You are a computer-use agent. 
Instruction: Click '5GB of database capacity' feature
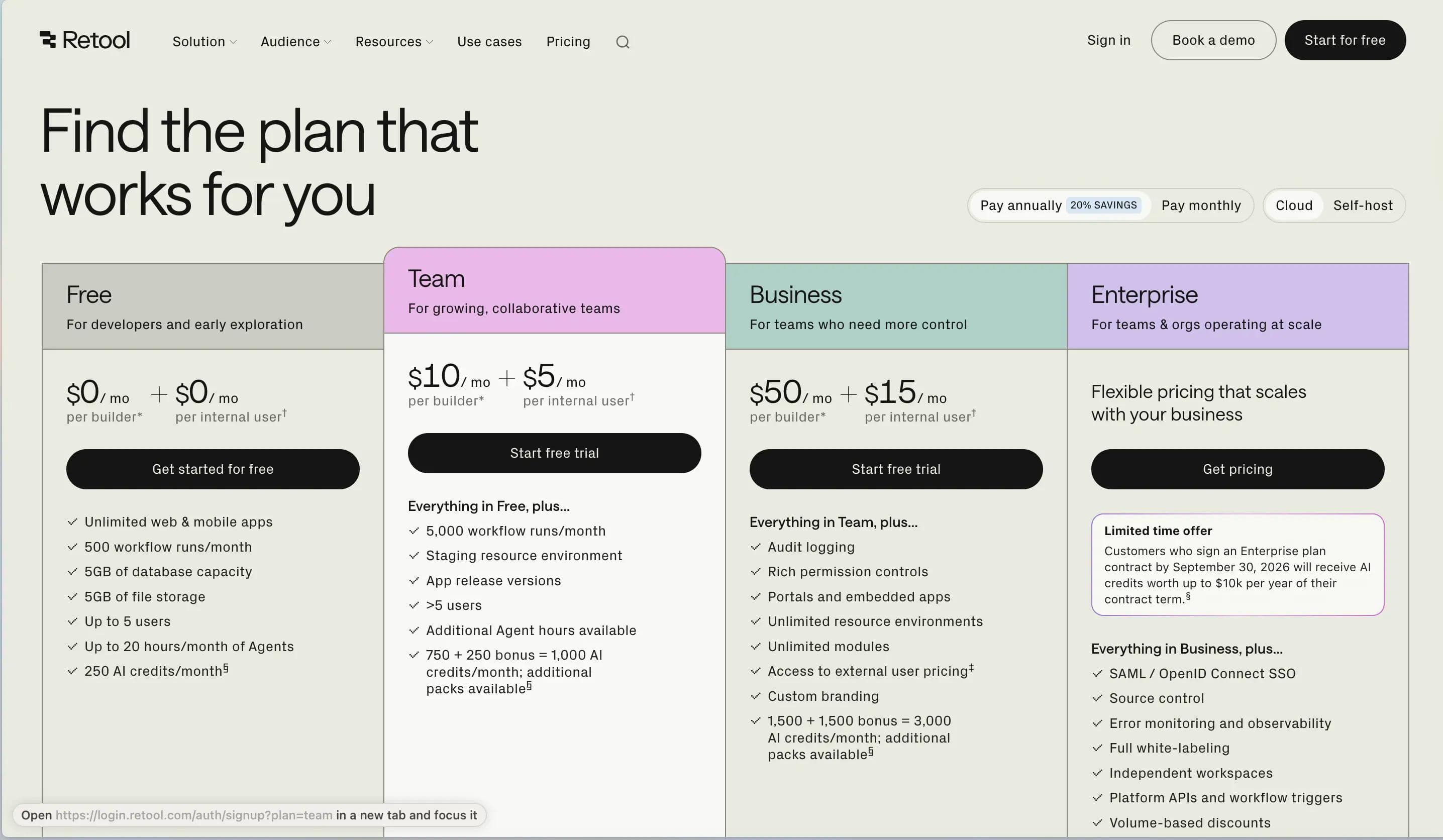168,571
